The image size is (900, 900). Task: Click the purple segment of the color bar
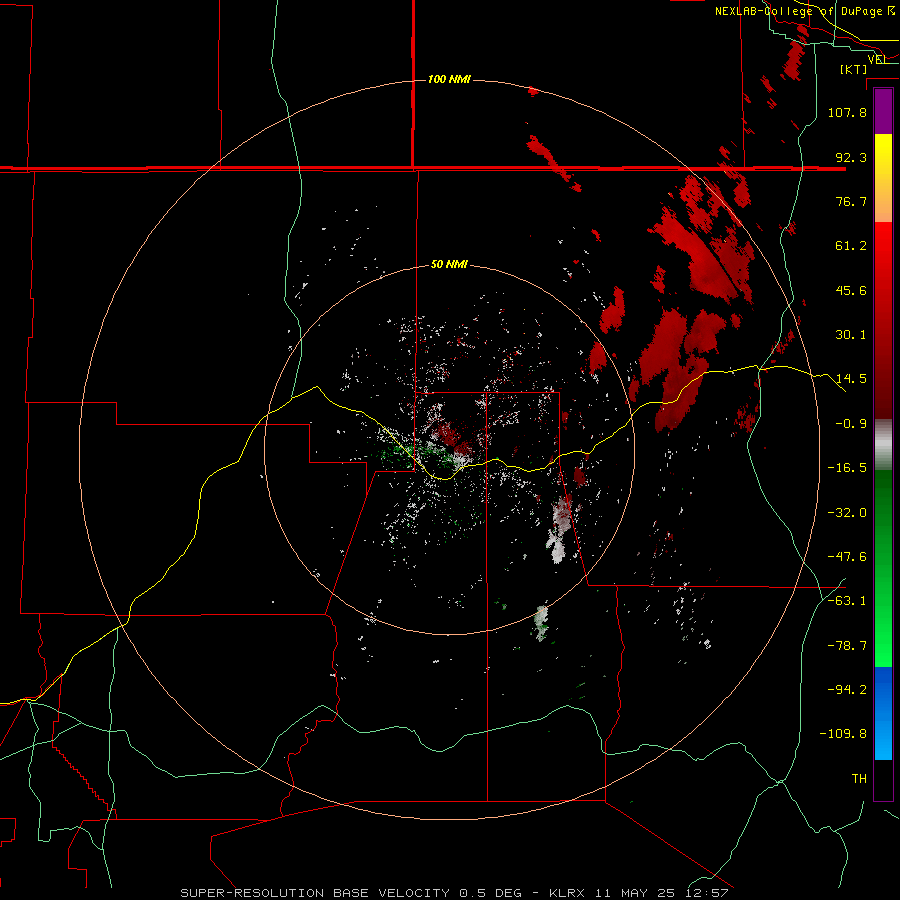pyautogui.click(x=883, y=112)
